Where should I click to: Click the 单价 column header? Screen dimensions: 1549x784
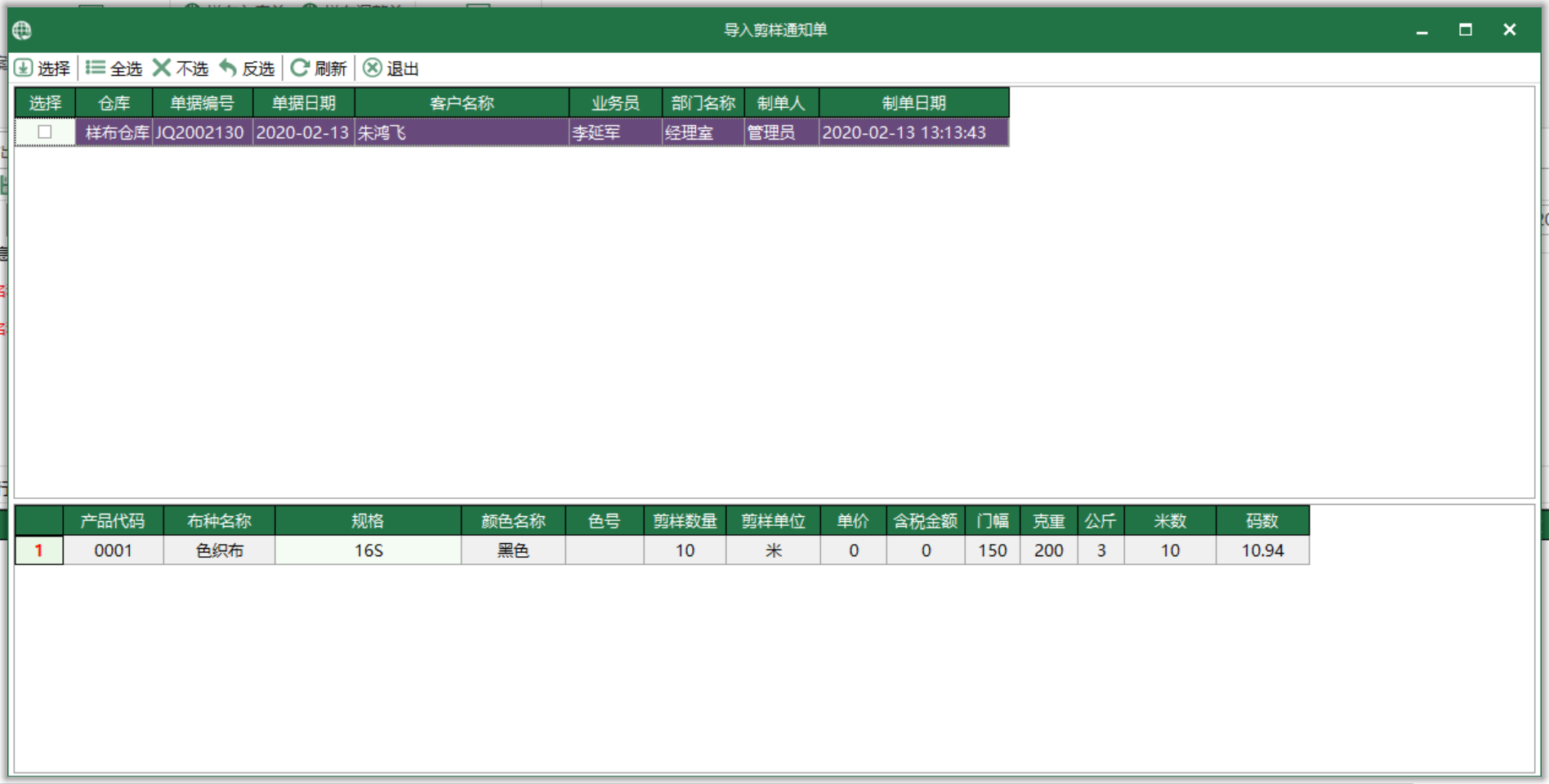coord(854,521)
